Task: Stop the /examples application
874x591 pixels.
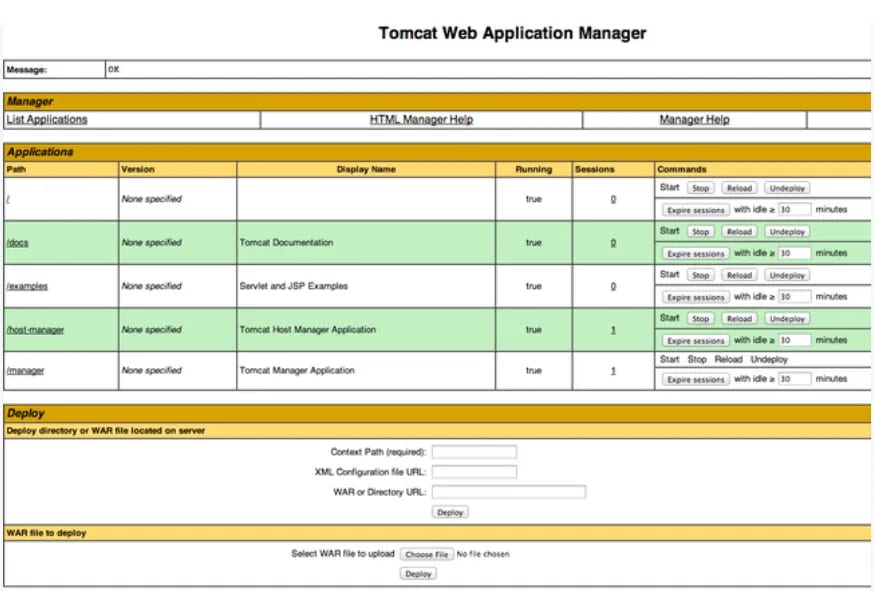Action: click(x=701, y=275)
